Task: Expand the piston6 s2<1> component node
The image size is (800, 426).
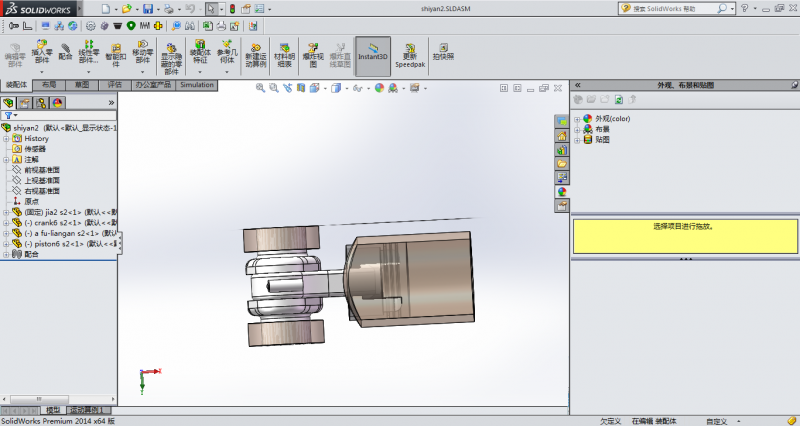Action: [x=6, y=243]
